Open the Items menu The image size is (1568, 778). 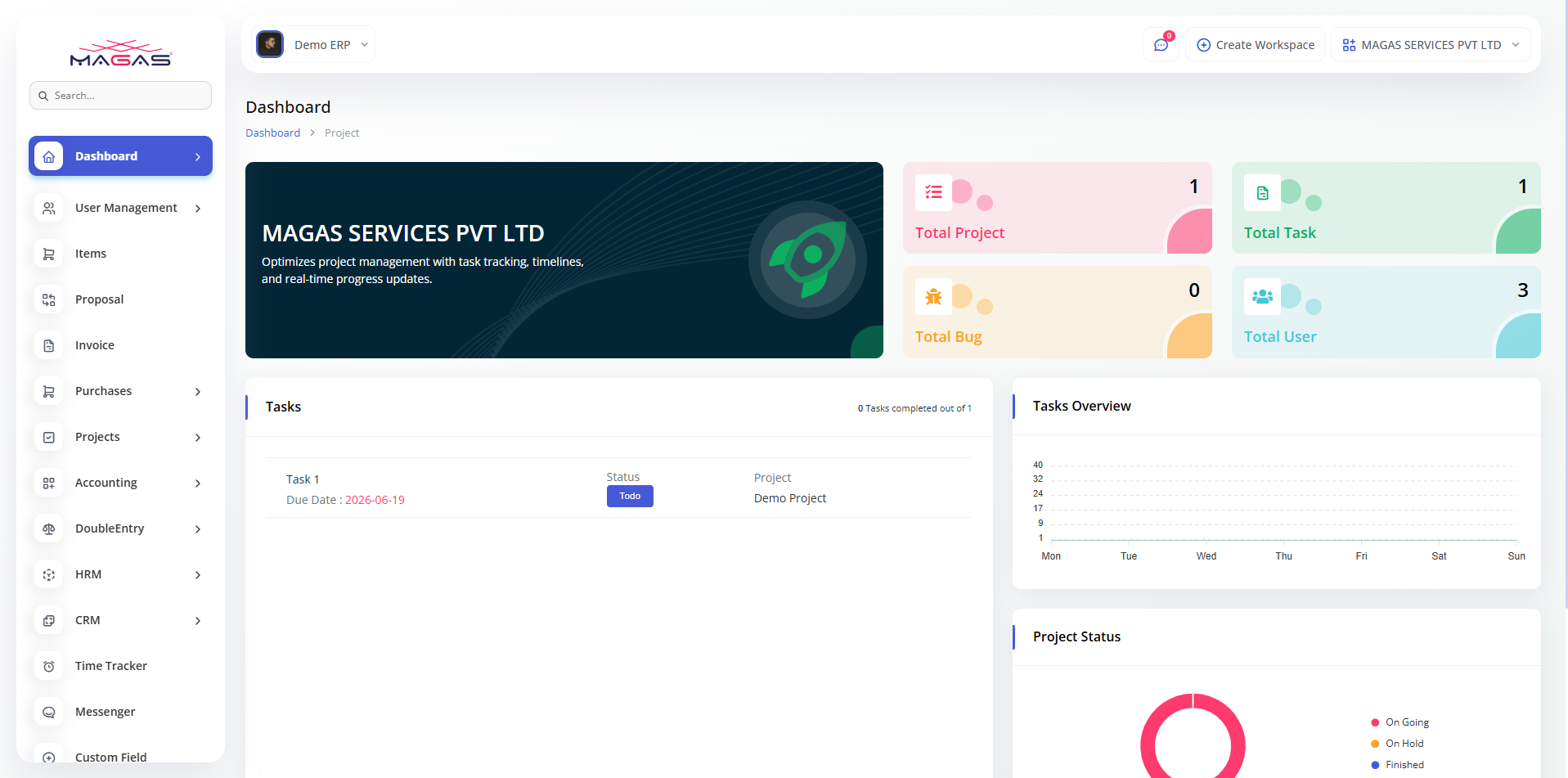coord(120,254)
